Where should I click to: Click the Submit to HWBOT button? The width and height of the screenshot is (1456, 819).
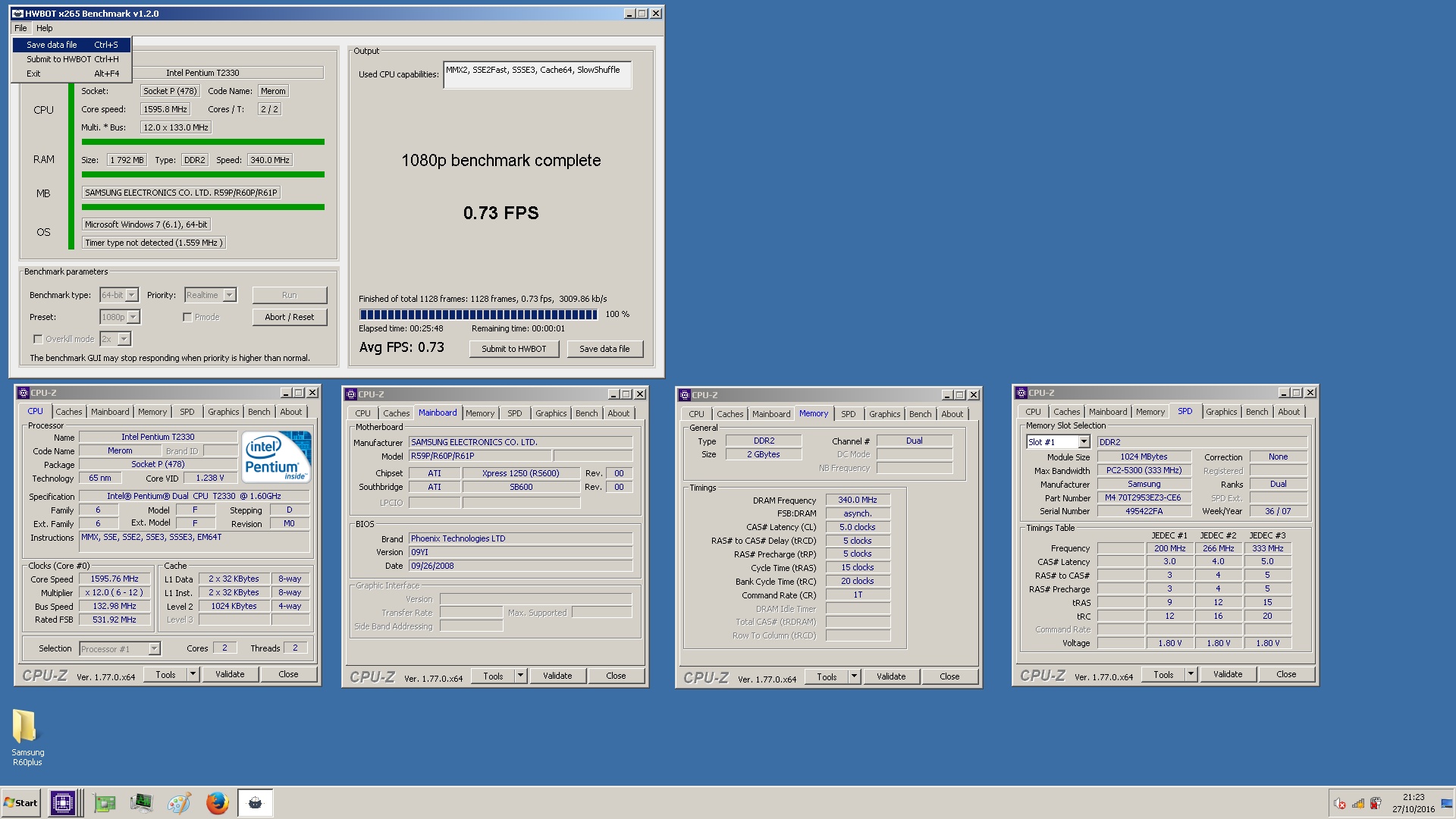coord(514,349)
